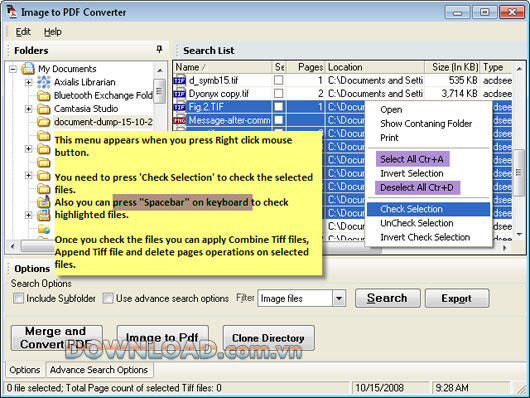Choose Print from context menu
The image size is (530, 398).
(389, 138)
